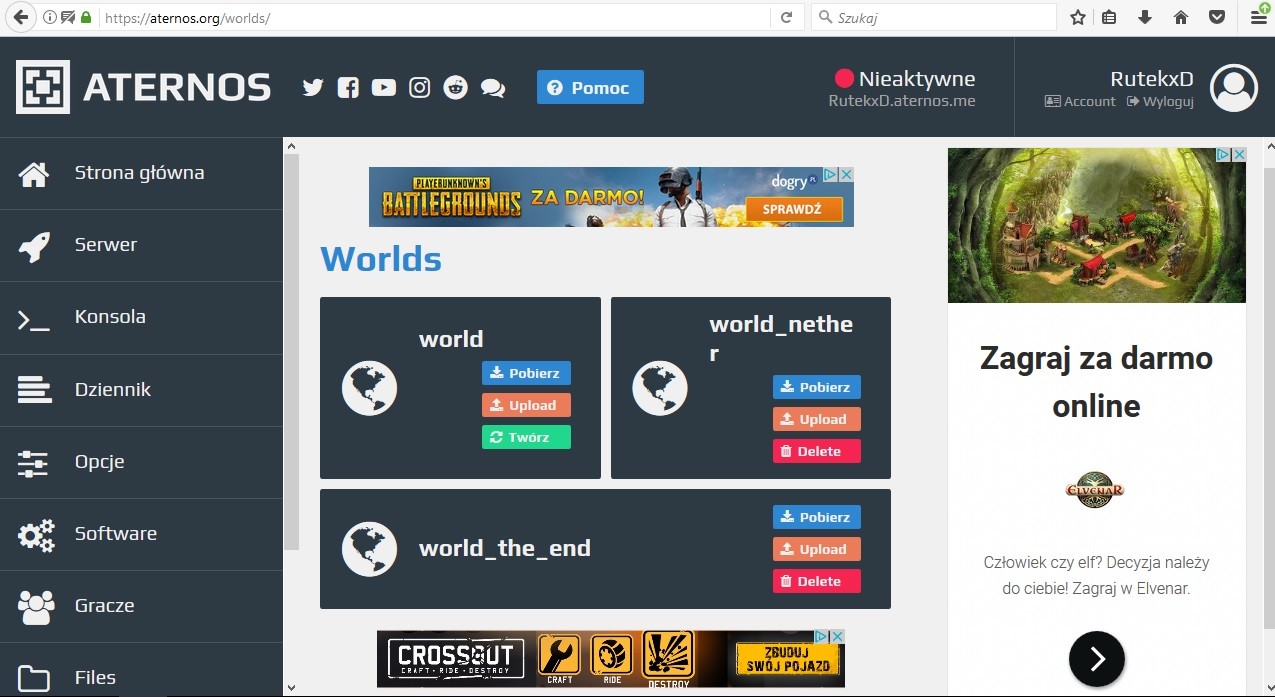Click the Nieaktywne server status
This screenshot has width=1275, height=697.
(x=905, y=78)
